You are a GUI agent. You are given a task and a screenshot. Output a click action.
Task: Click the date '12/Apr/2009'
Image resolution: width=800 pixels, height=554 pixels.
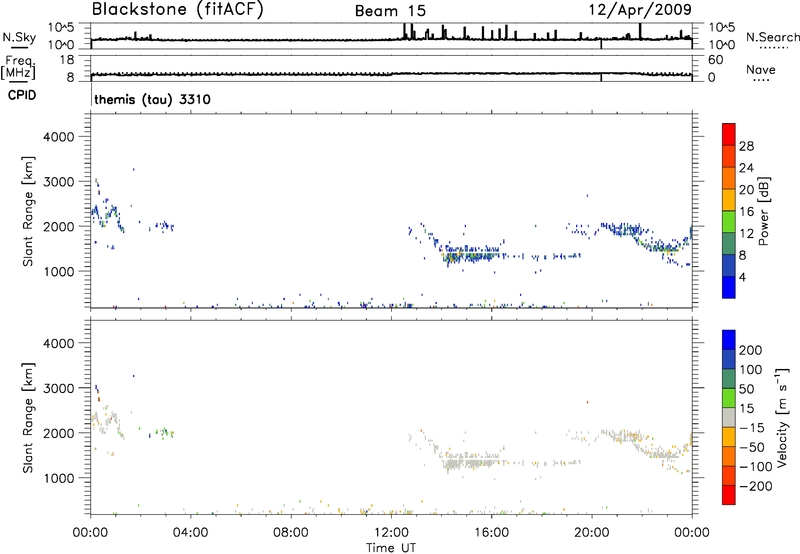(x=640, y=10)
